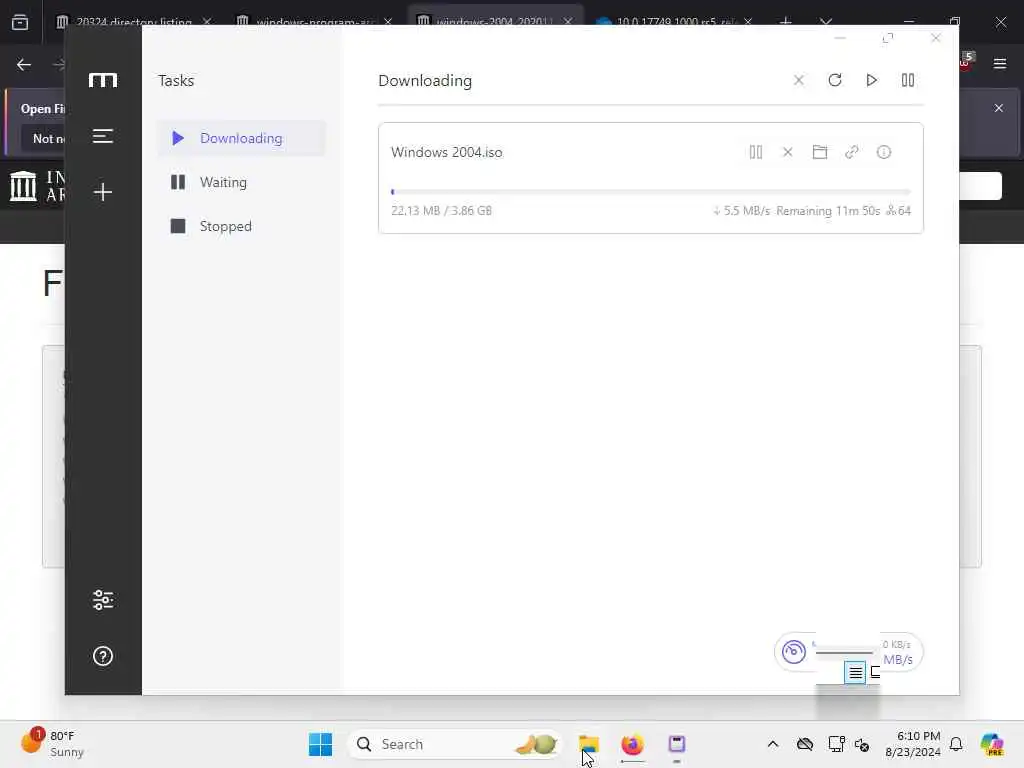The image size is (1024, 768).
Task: Click the Tasks heading
Action: point(176,80)
